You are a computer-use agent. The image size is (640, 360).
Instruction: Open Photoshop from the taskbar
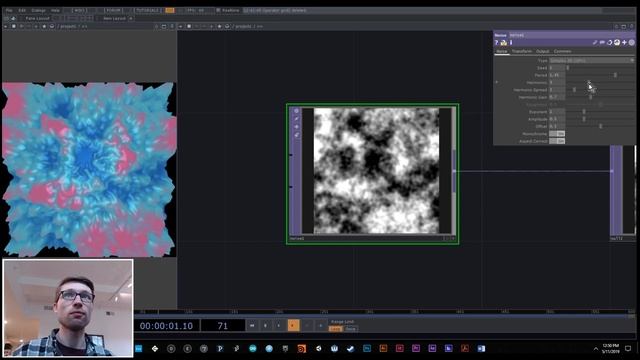[x=367, y=348]
